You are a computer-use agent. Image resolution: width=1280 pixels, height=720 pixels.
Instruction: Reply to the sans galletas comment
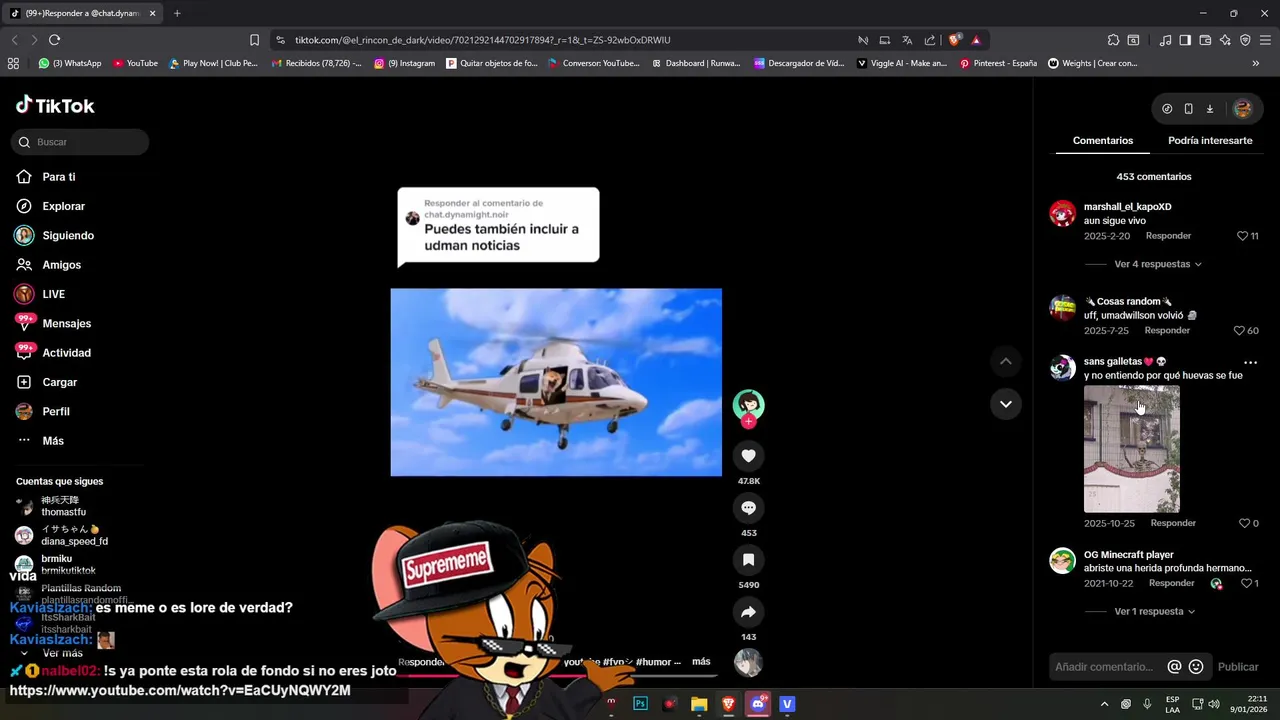click(x=1173, y=523)
